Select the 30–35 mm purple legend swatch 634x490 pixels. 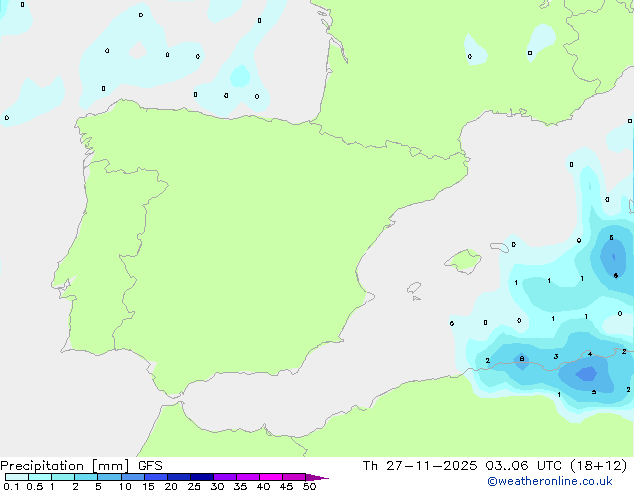(225, 477)
